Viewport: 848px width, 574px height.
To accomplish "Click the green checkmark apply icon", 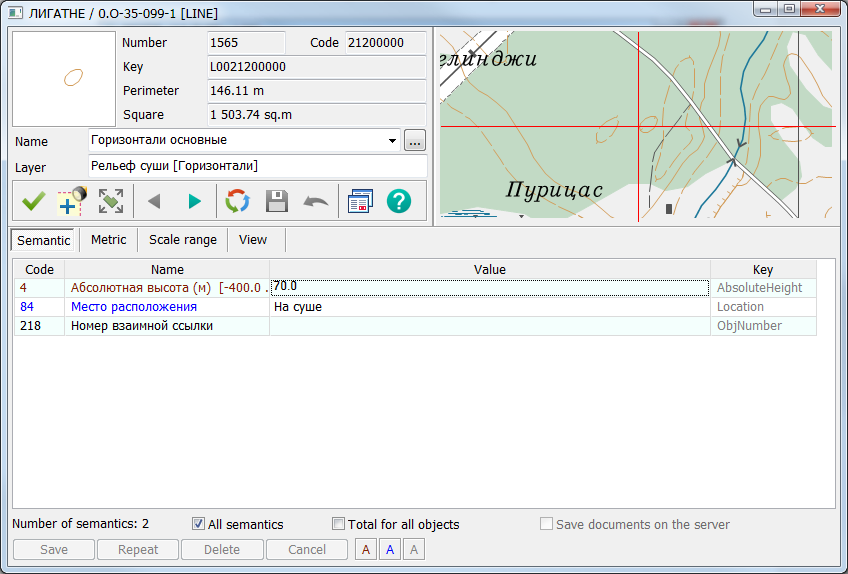I will pyautogui.click(x=33, y=201).
